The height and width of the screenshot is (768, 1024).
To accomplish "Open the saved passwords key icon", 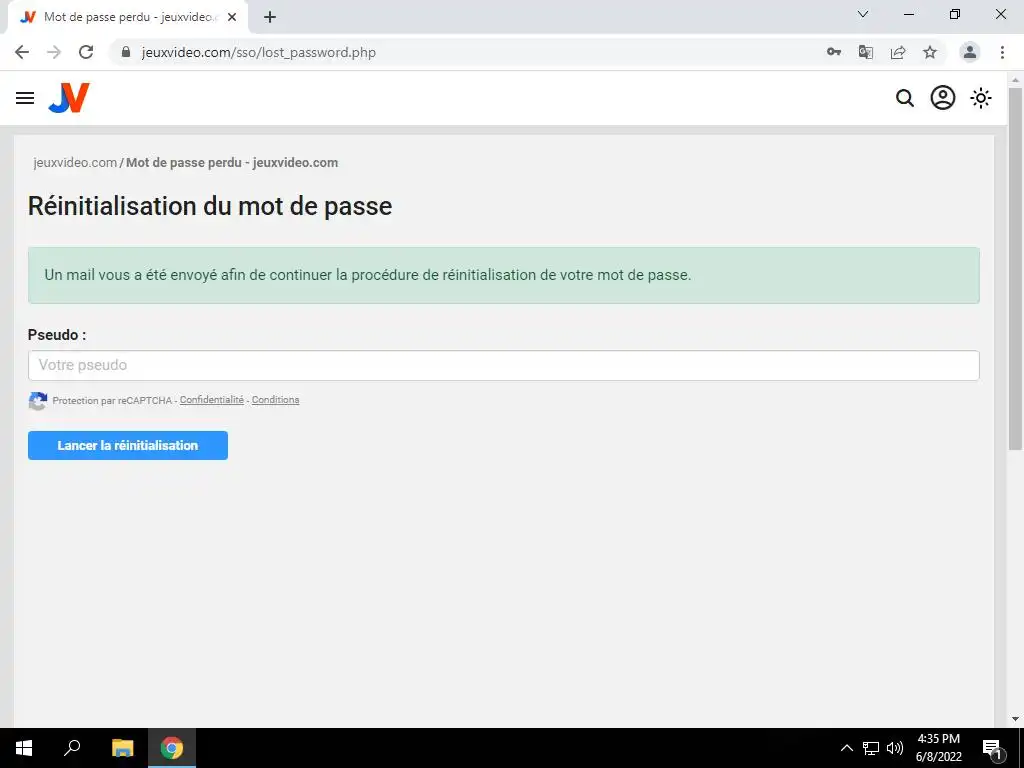I will [833, 52].
